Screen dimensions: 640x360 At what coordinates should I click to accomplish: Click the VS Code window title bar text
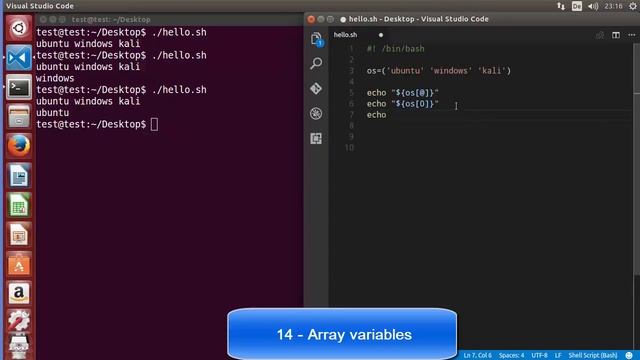[x=418, y=19]
